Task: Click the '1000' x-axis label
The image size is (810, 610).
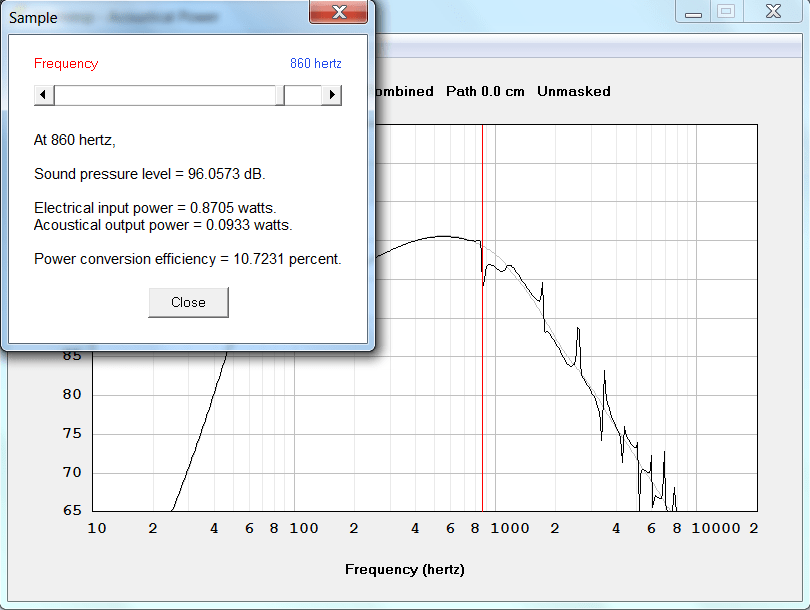Action: click(x=510, y=528)
